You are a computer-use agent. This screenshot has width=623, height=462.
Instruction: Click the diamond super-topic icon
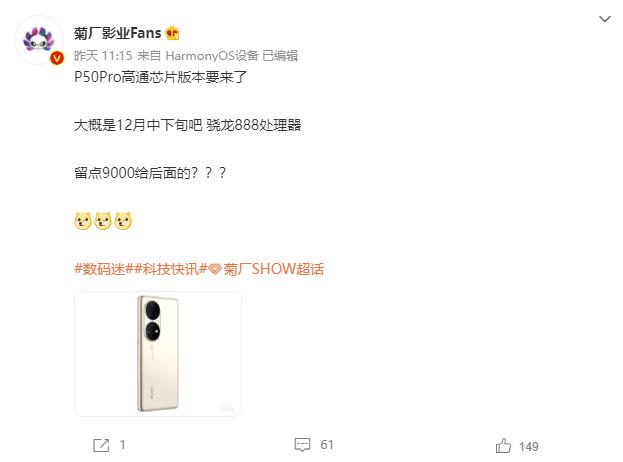pos(215,270)
